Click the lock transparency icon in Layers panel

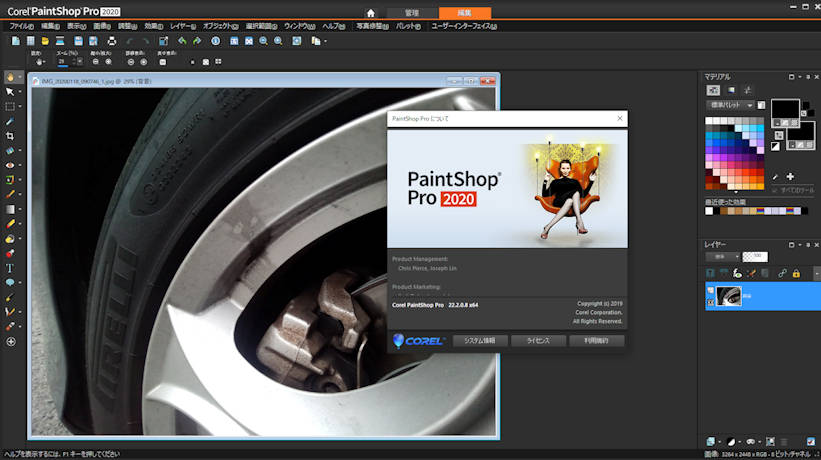[797, 273]
